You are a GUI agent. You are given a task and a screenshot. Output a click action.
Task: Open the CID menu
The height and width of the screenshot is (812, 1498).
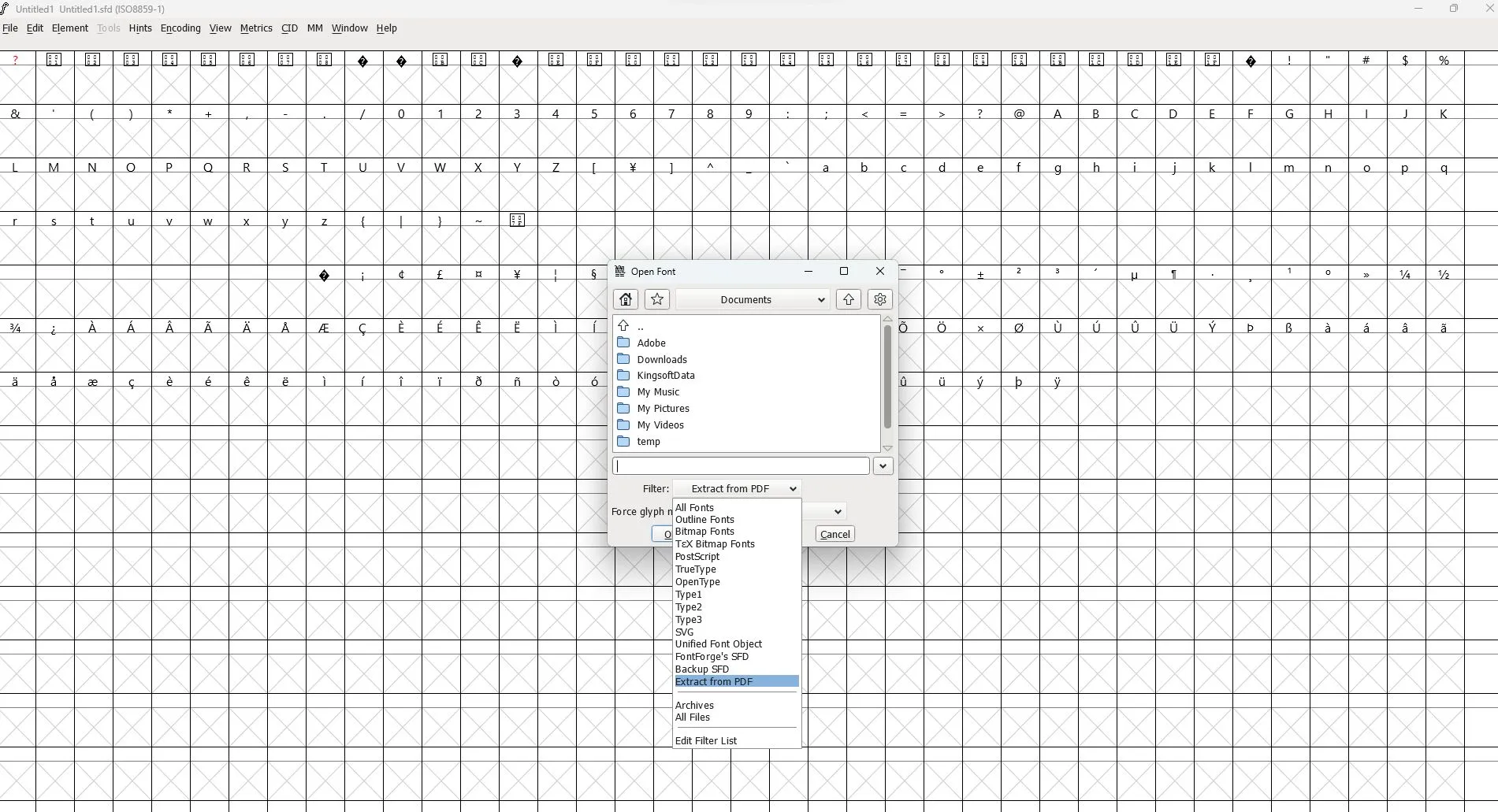(289, 28)
